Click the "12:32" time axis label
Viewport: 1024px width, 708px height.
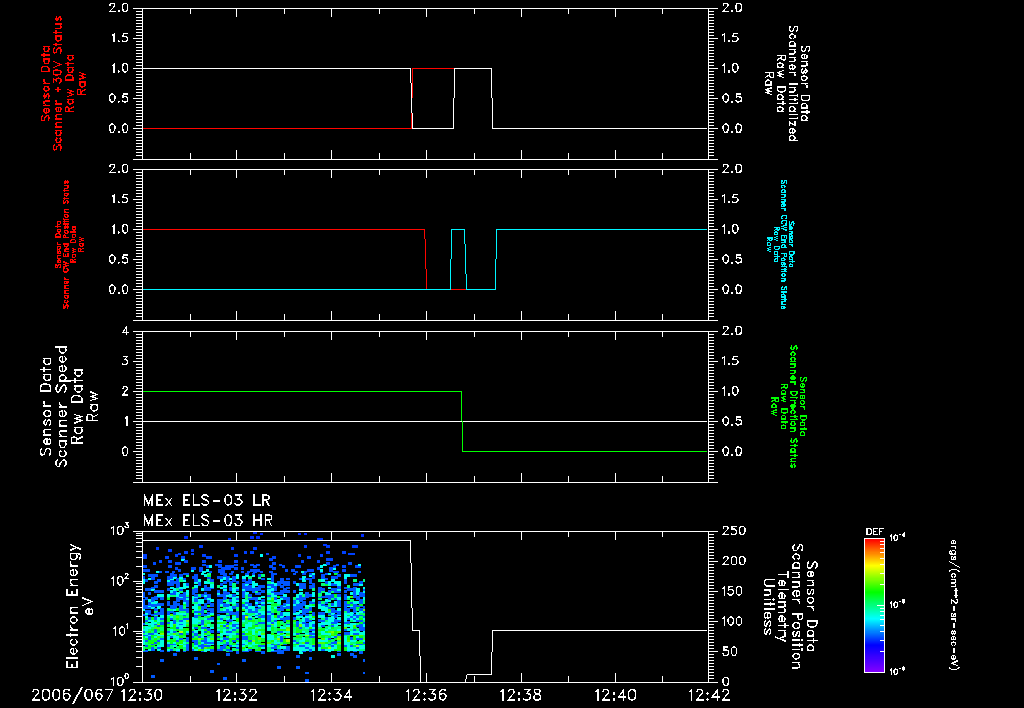tap(236, 696)
